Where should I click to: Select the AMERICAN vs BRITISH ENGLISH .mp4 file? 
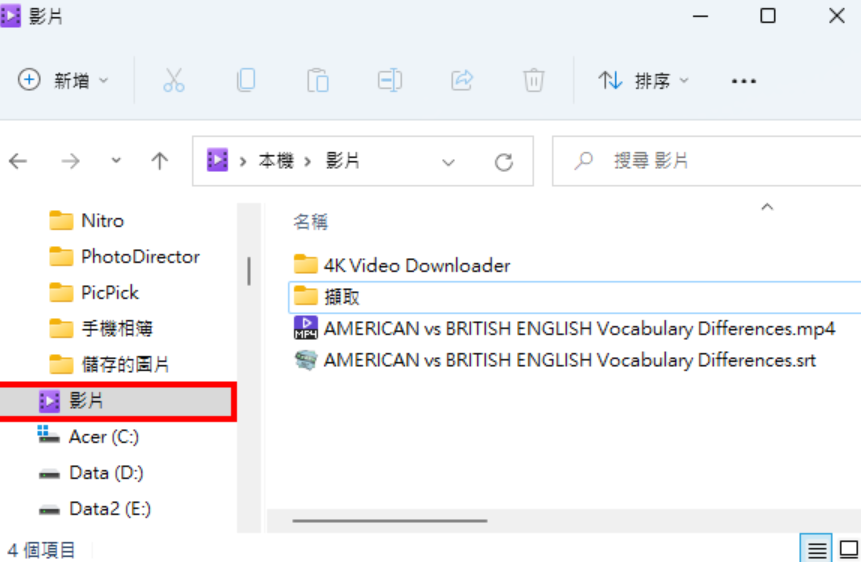[564, 329]
